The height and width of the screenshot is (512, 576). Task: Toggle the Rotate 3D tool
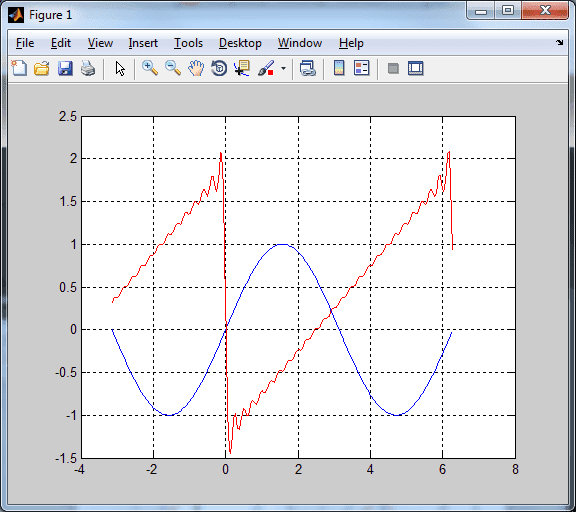[219, 68]
